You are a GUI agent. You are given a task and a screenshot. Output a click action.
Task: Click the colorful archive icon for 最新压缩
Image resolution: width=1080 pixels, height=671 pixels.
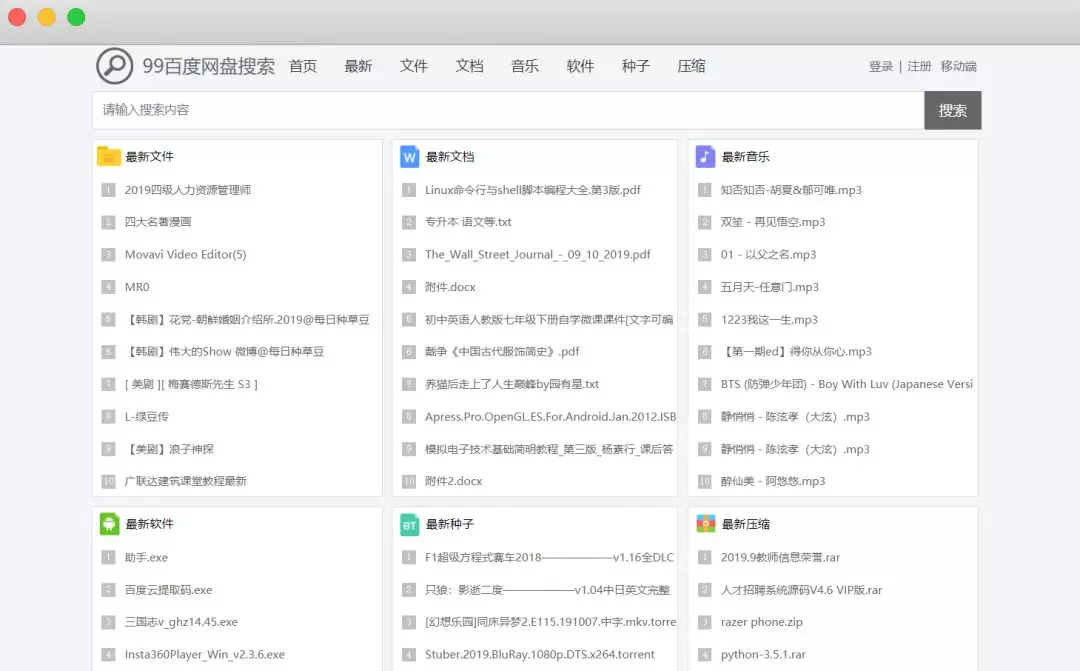pos(705,524)
